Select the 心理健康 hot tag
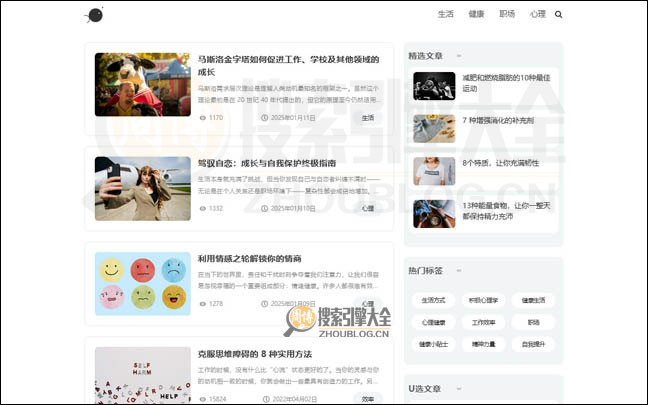 click(433, 322)
